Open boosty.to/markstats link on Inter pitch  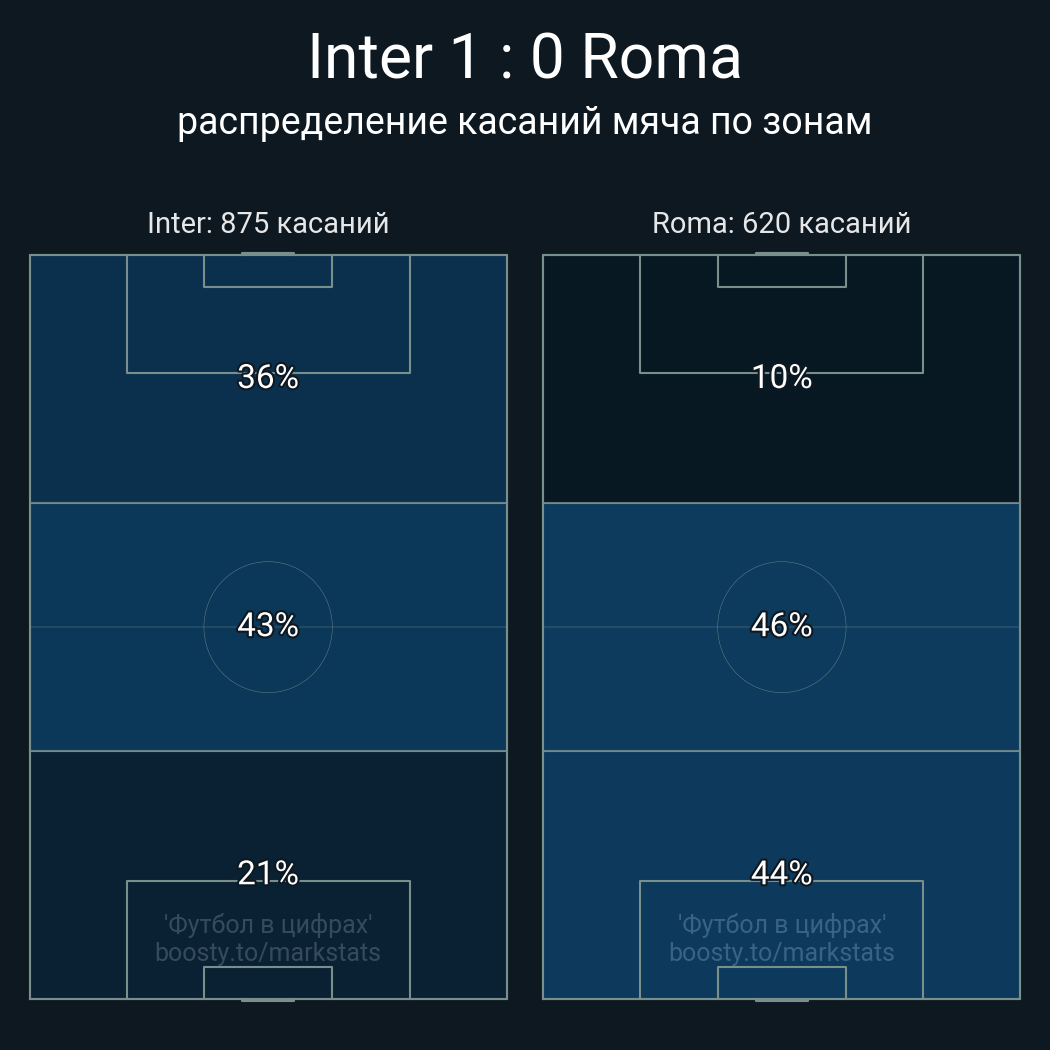coord(268,952)
